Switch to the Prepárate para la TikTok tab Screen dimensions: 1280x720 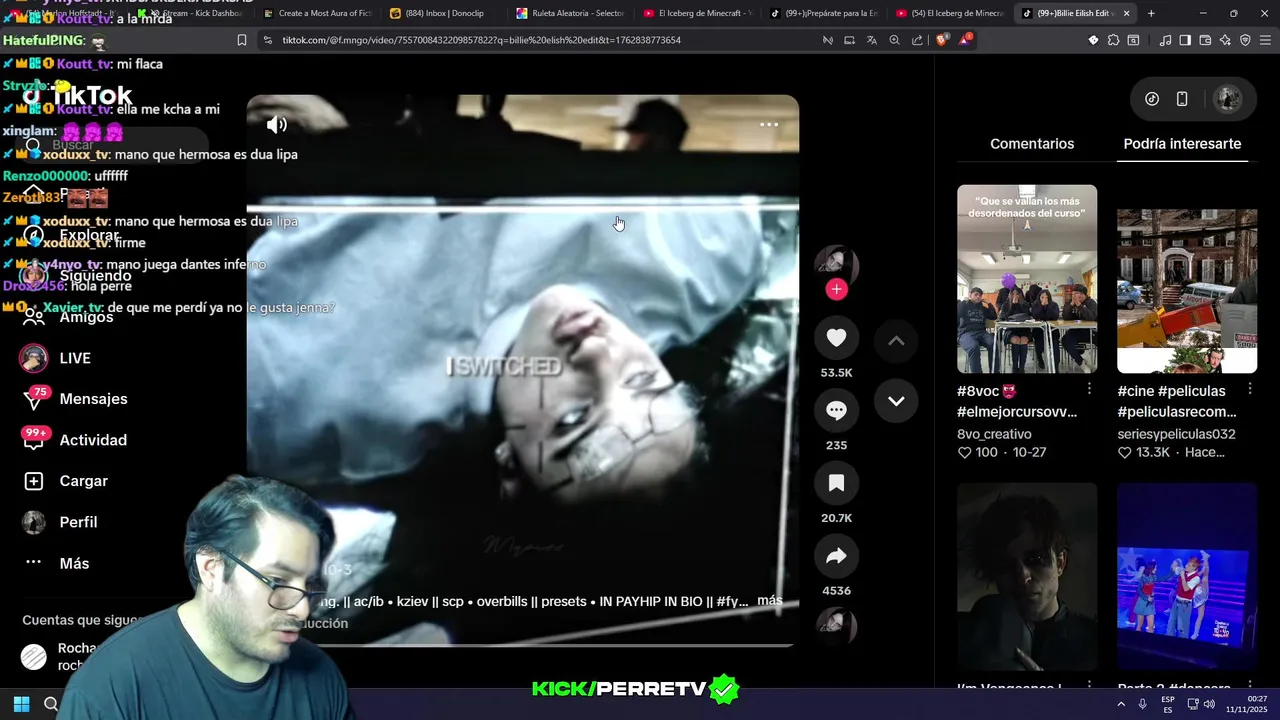[825, 13]
